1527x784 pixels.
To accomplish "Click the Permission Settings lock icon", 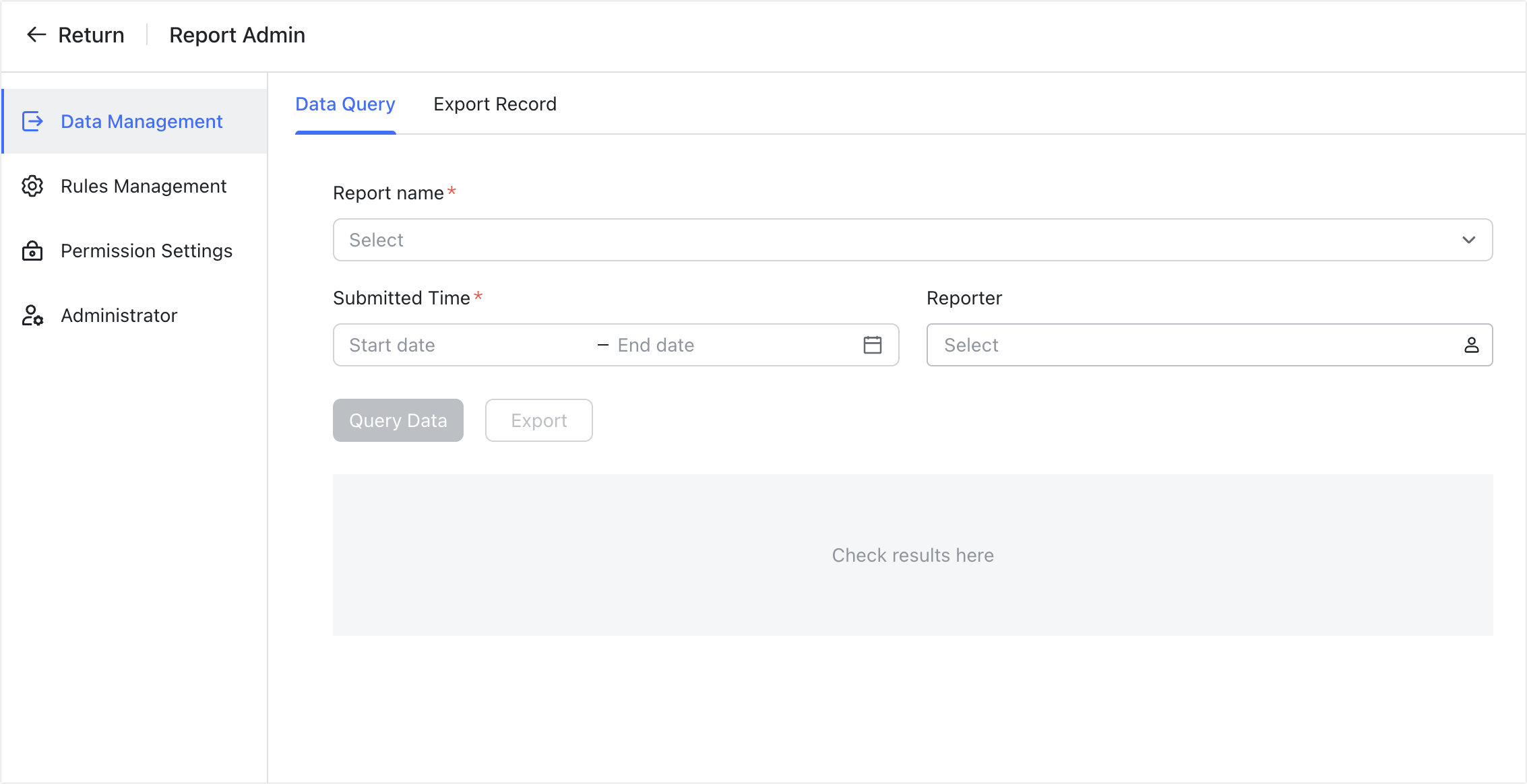I will 32,251.
